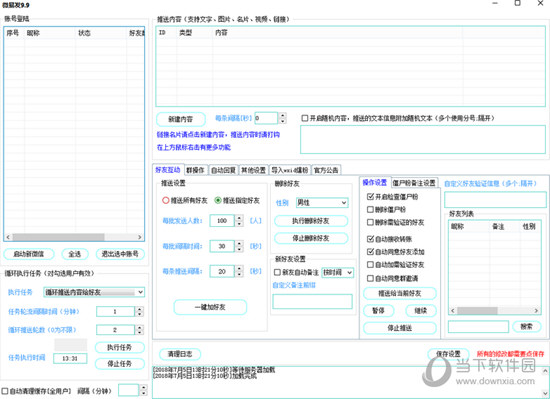Click 执行删除好友 button
The width and height of the screenshot is (550, 399).
tap(311, 221)
